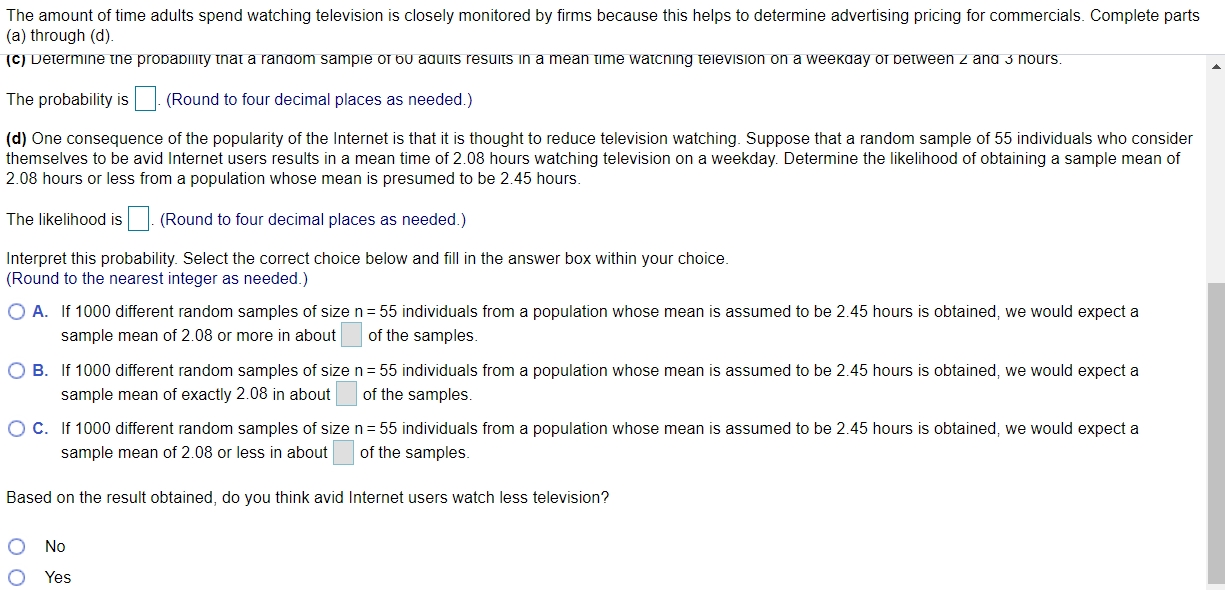The height and width of the screenshot is (590, 1225).
Task: Click the bold C. choice label
Action: (38, 428)
